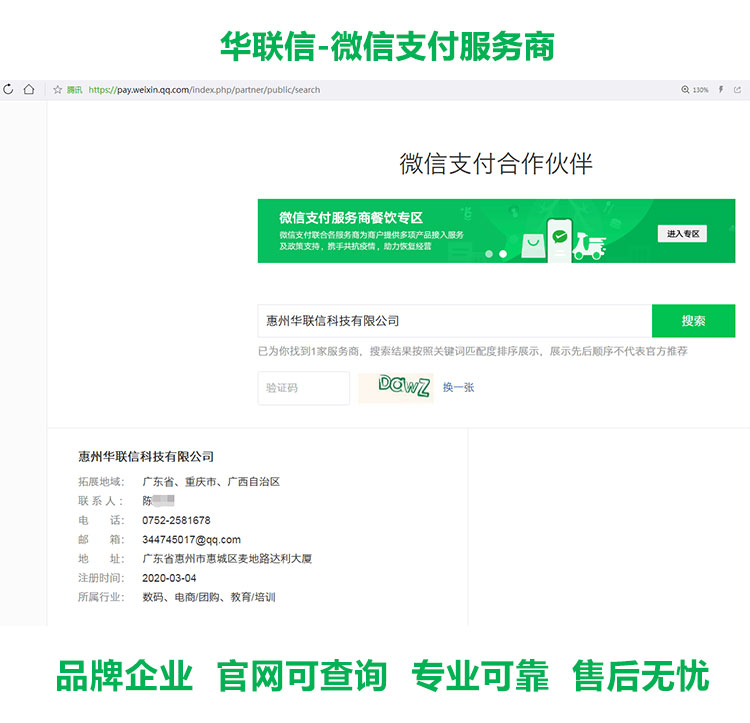Viewport: 750px width, 723px height.
Task: Click the green 搜索 search button
Action: 694,321
